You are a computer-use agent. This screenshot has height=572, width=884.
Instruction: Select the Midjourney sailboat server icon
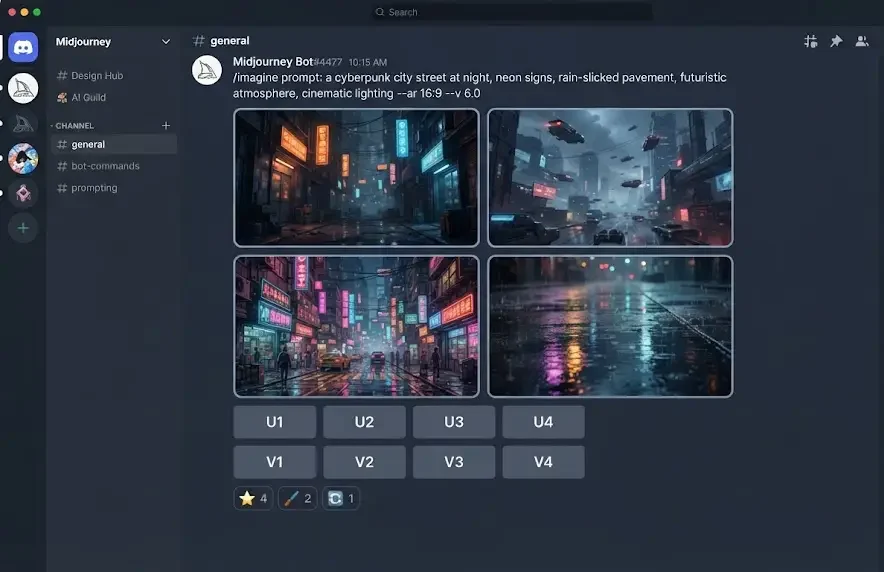(23, 88)
